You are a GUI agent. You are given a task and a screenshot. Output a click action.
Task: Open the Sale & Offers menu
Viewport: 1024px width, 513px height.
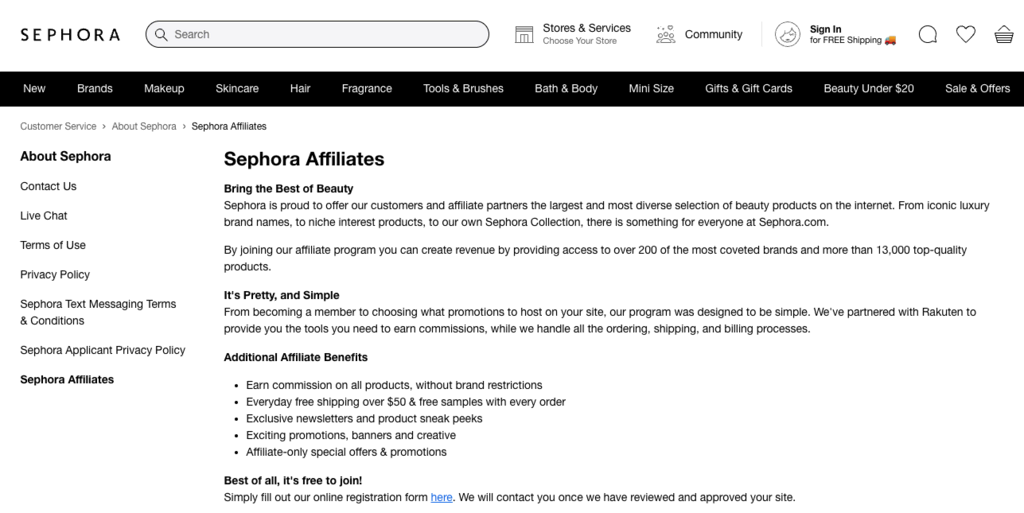(977, 89)
